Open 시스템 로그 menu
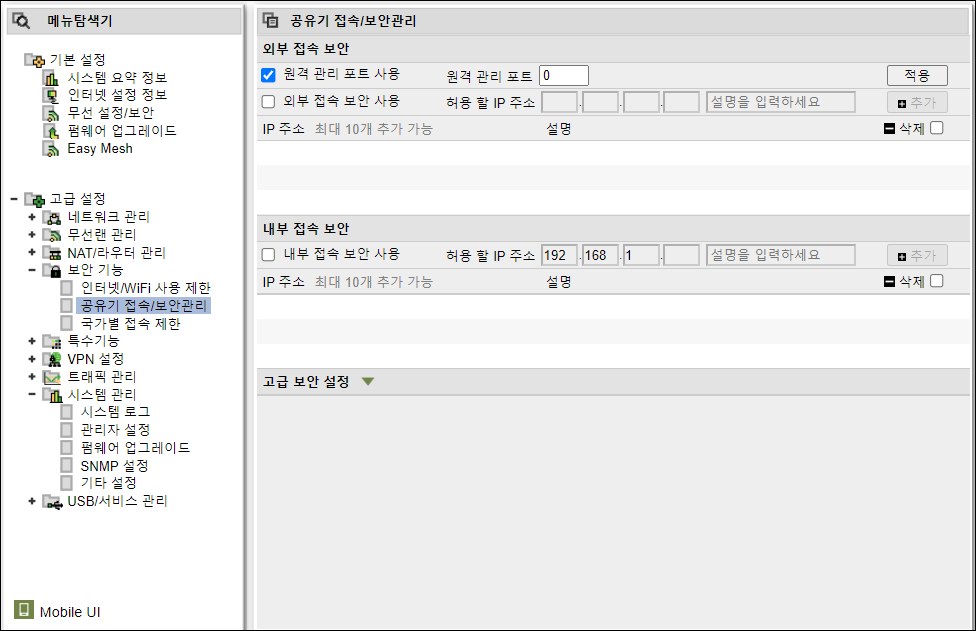Image resolution: width=976 pixels, height=631 pixels. pos(116,412)
